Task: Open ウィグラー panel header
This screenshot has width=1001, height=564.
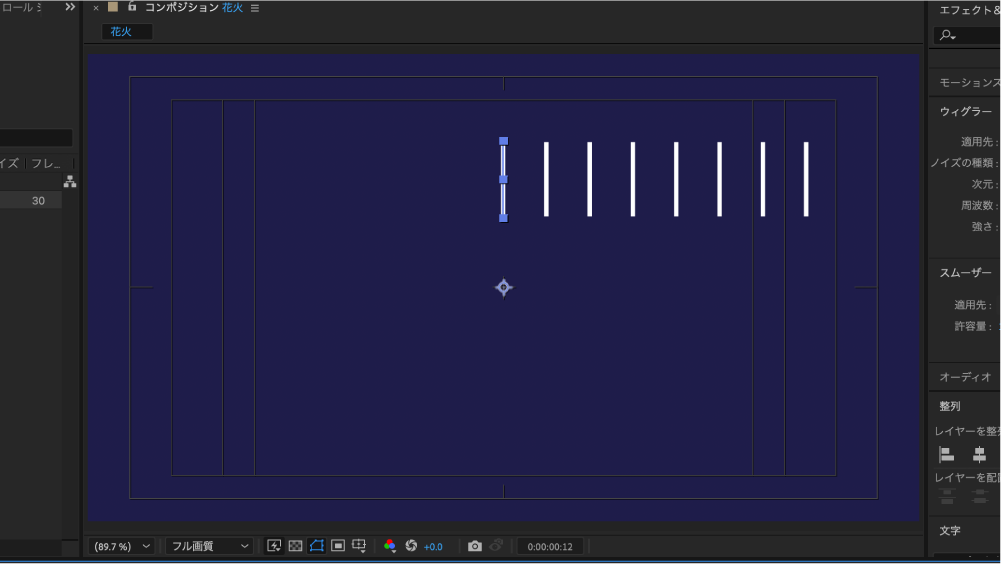Action: pos(965,112)
